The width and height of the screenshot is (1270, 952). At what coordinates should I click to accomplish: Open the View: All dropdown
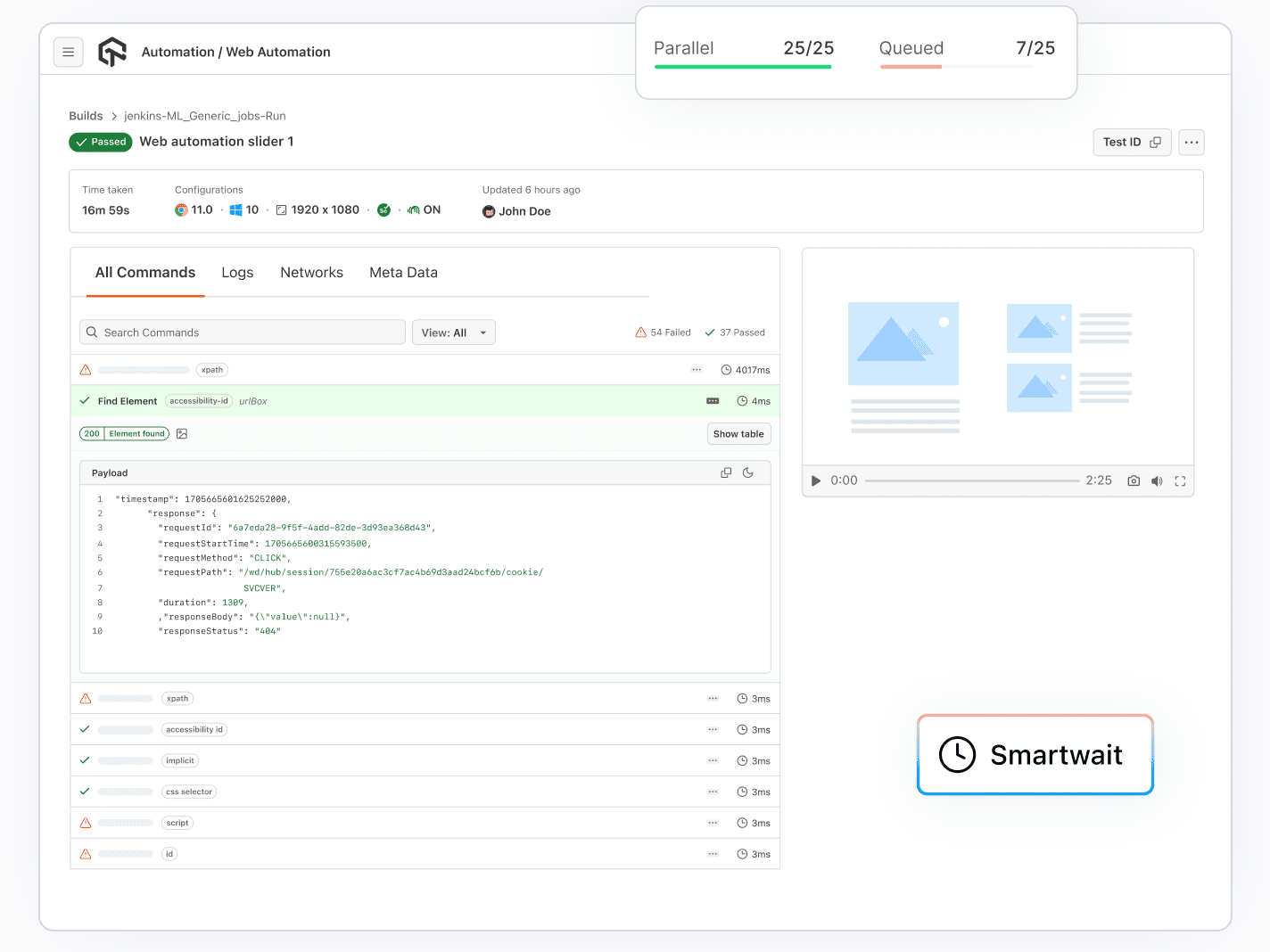(453, 332)
